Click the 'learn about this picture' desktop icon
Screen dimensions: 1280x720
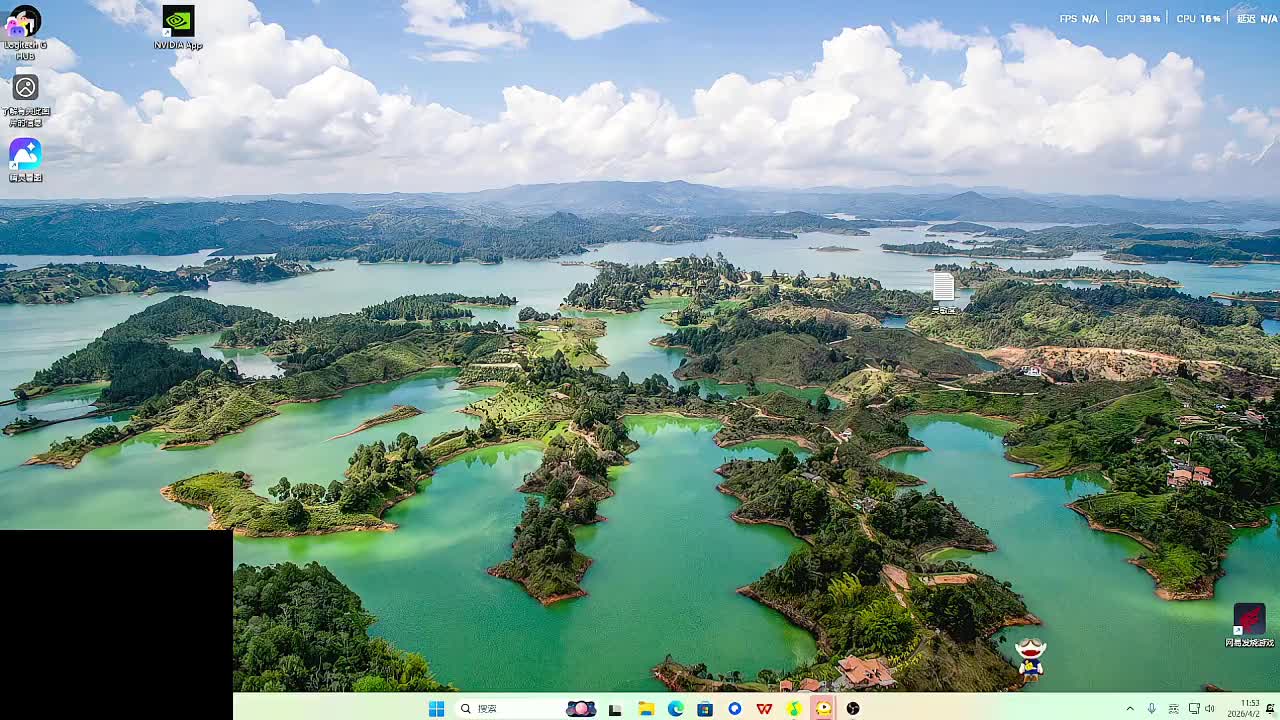(x=25, y=89)
